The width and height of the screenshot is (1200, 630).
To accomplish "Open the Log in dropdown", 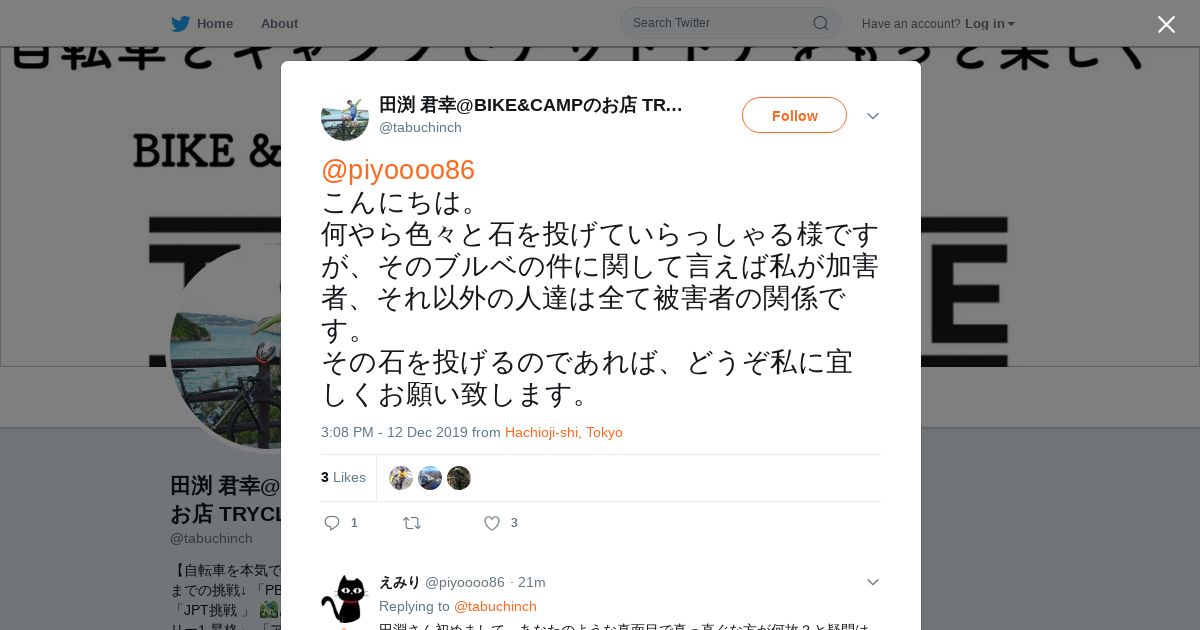I will pos(990,24).
